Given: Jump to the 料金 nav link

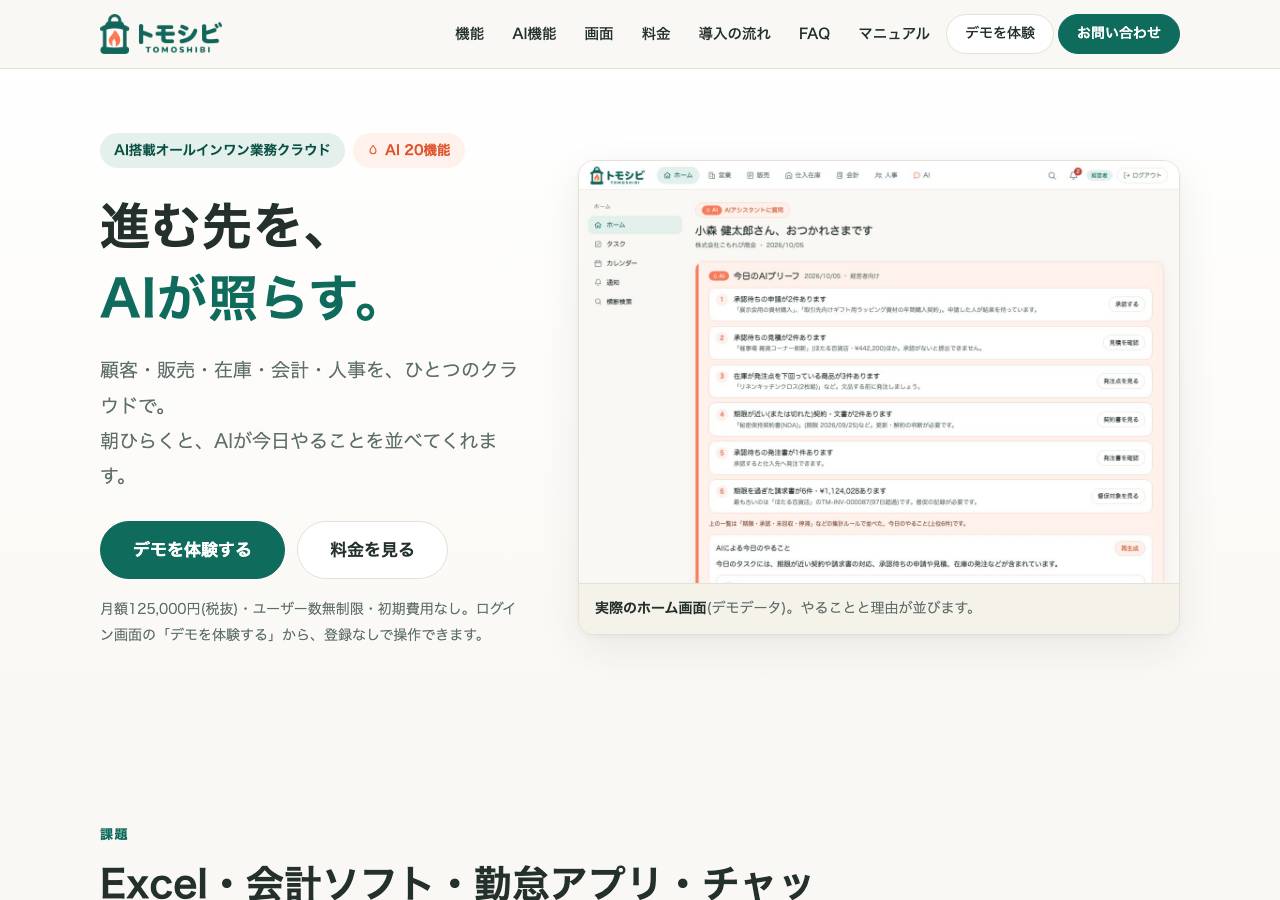Looking at the screenshot, I should click(656, 34).
